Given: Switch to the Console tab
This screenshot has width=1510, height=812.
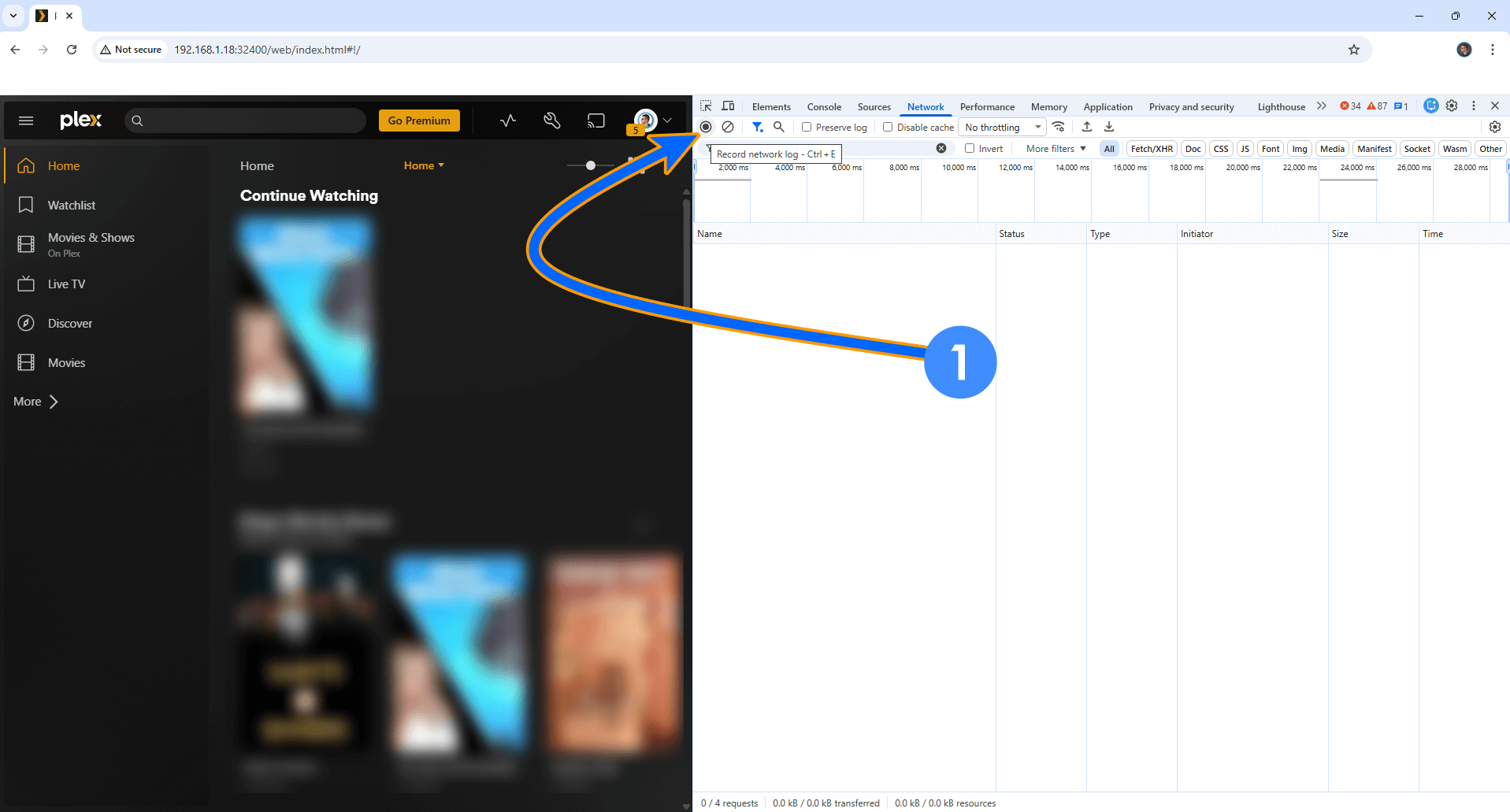Looking at the screenshot, I should [x=824, y=106].
